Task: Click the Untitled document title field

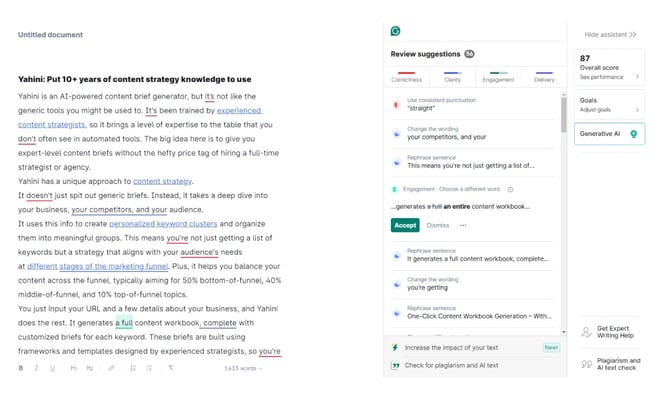Action: pyautogui.click(x=50, y=35)
